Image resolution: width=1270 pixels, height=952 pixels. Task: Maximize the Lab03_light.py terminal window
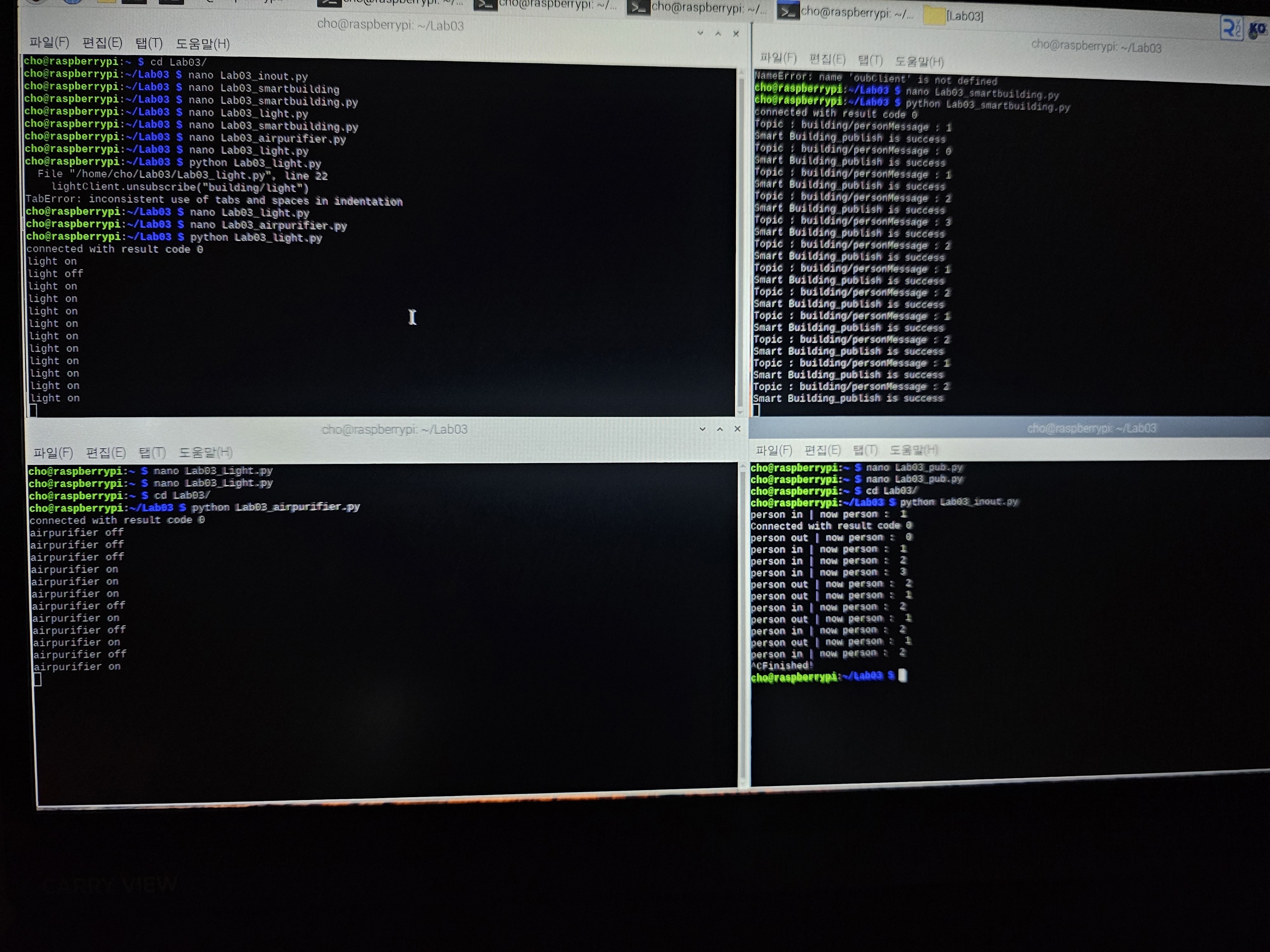coord(718,34)
